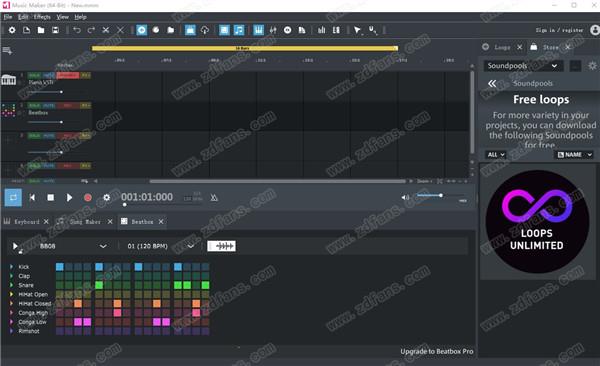Toggle SOLO on the Beatbox track
Viewport: 600px width, 366px height.
(x=34, y=105)
